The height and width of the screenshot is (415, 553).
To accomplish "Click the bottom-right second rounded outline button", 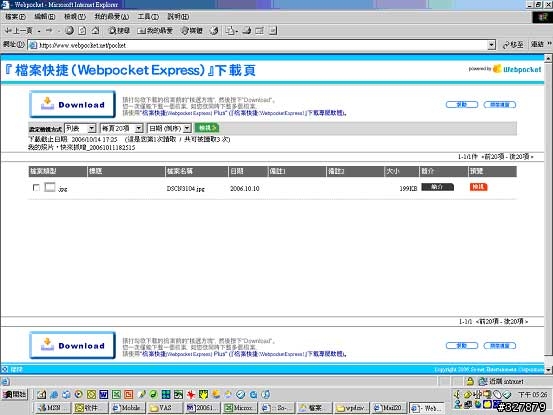I will tap(499, 346).
